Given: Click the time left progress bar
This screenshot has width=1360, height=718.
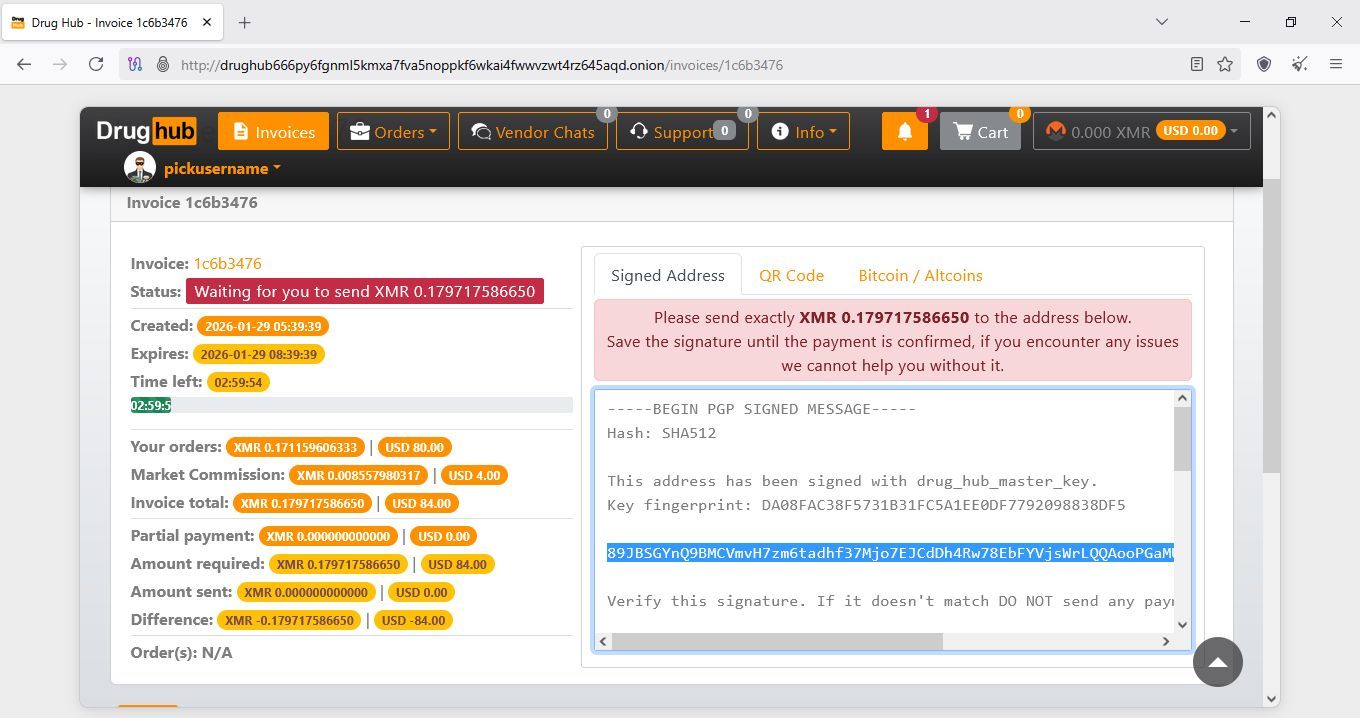Looking at the screenshot, I should click(x=351, y=405).
